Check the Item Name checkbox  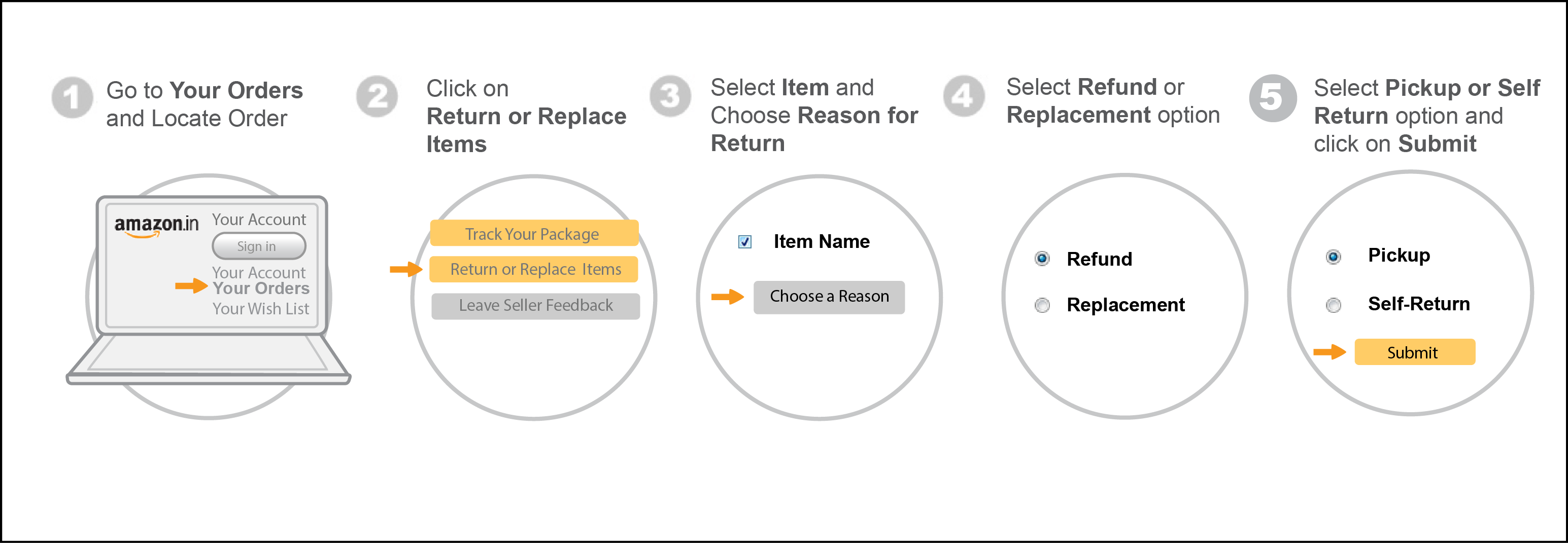[744, 242]
